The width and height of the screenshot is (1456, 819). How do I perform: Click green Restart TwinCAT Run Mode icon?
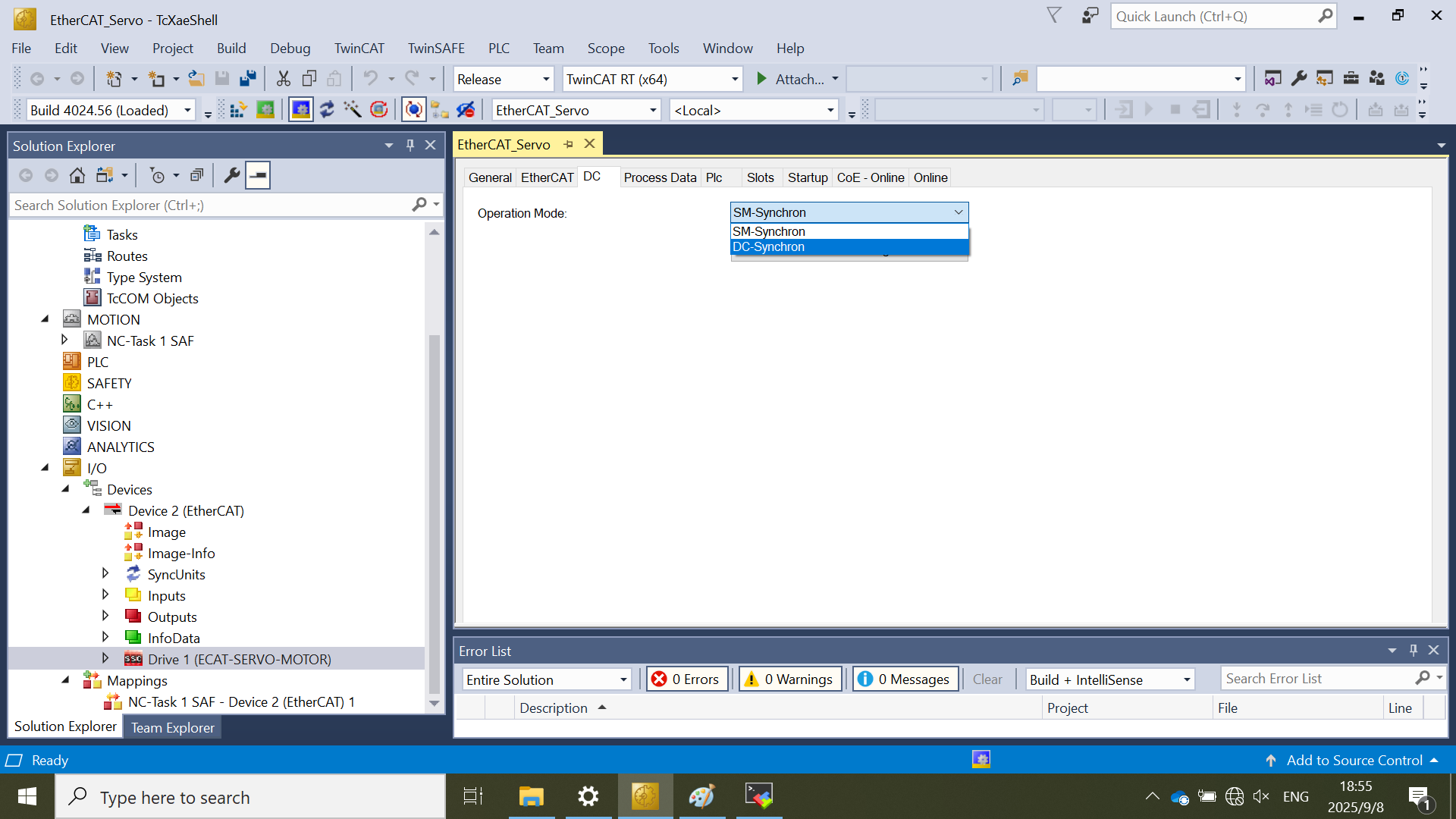(x=265, y=111)
